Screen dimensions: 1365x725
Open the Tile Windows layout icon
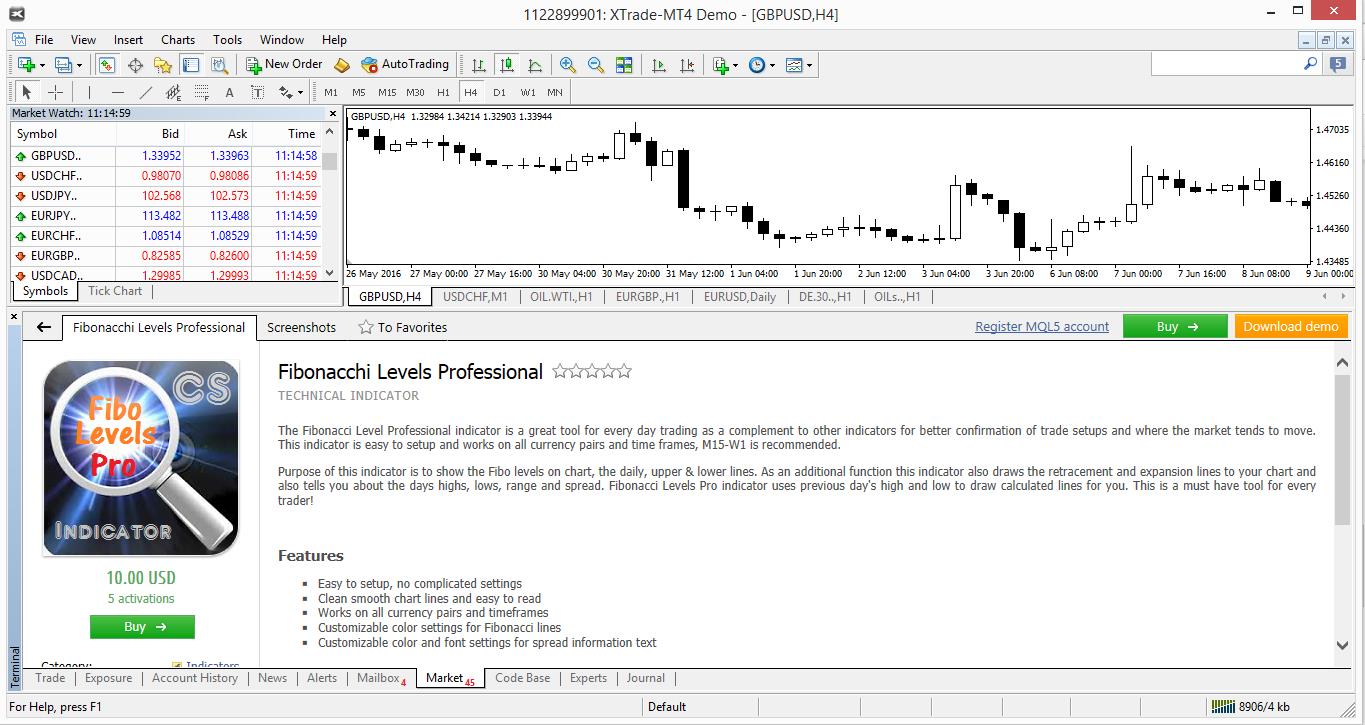624,65
